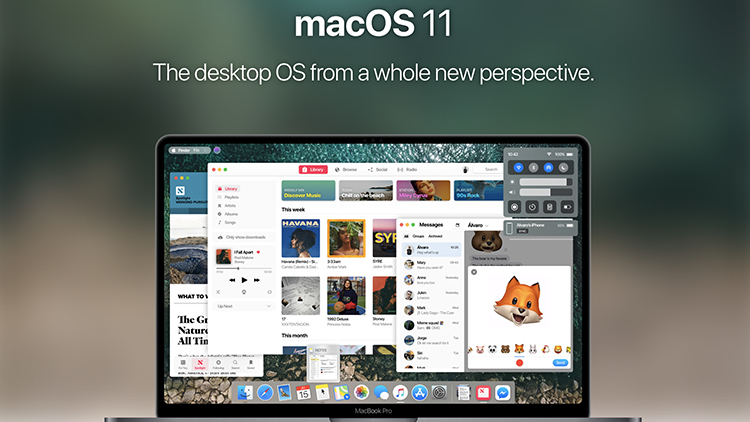Click the purple Siri orb in menu bar

point(217,150)
